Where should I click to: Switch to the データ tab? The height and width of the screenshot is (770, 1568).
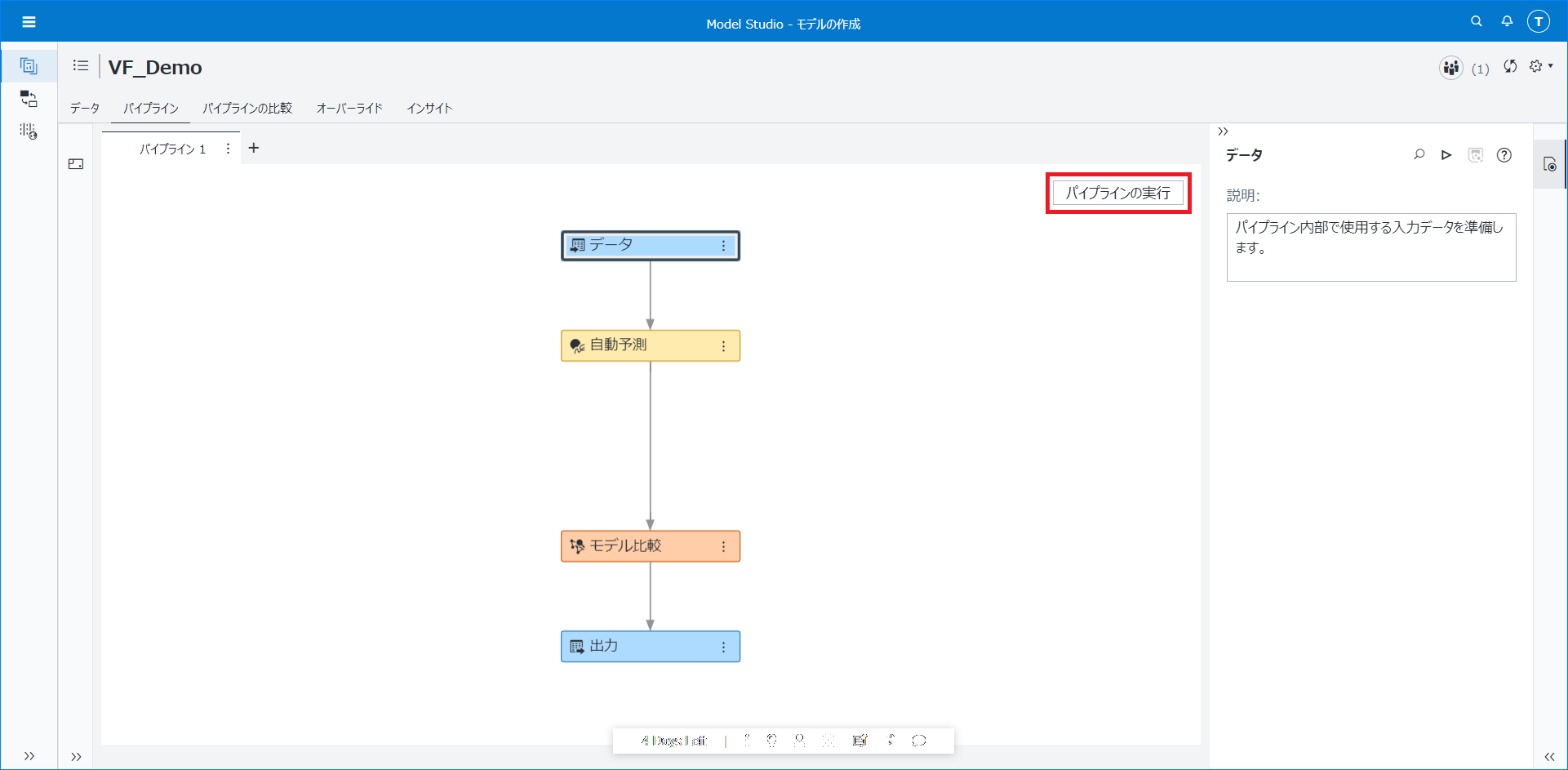(x=84, y=108)
